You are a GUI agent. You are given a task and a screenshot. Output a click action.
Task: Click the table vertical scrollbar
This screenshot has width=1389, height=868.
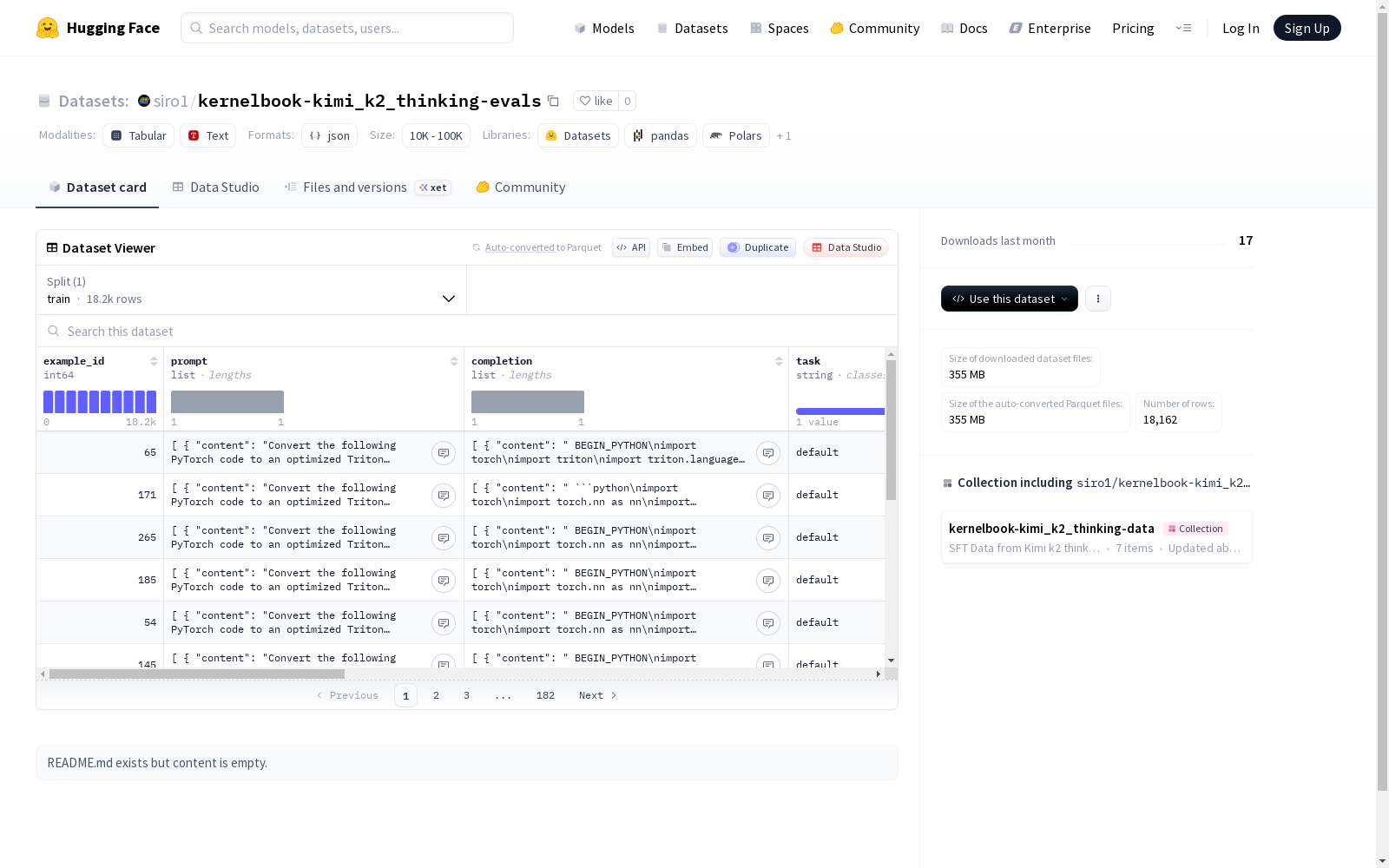coord(891,431)
